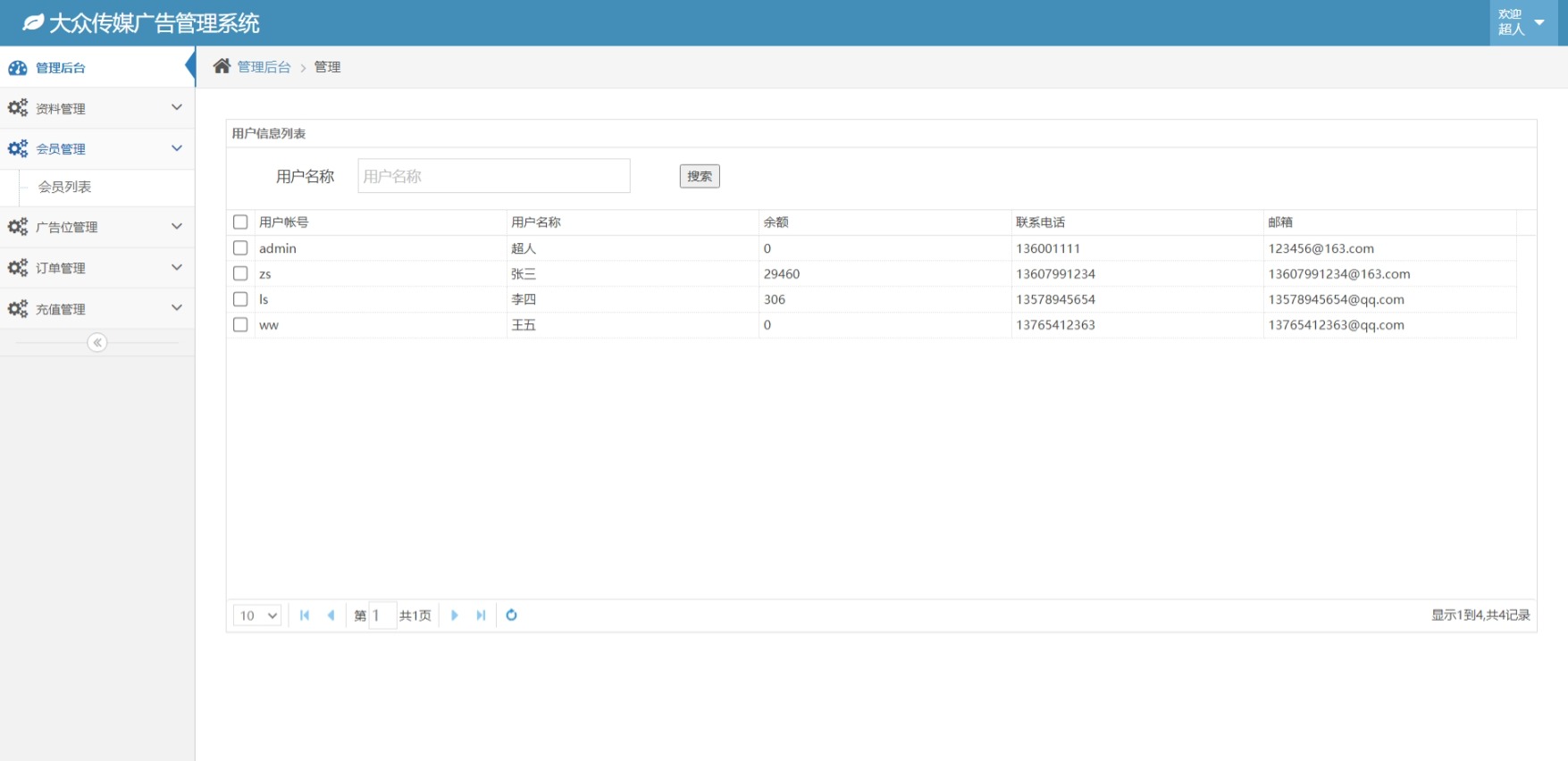Screen dimensions: 1568x761
Task: Open the 欢迎 超人 user dropdown
Action: click(x=1522, y=22)
